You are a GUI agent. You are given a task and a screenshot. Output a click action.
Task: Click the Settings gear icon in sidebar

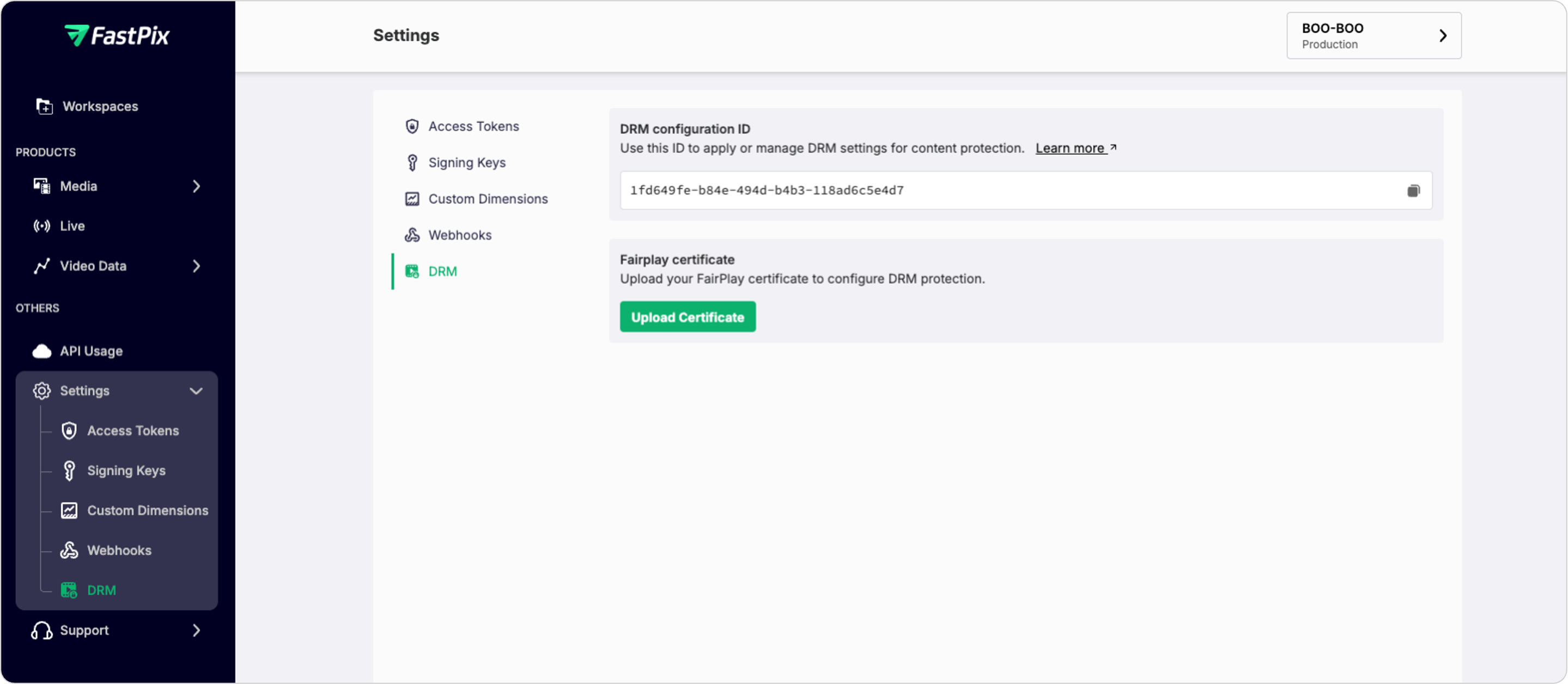click(x=41, y=390)
